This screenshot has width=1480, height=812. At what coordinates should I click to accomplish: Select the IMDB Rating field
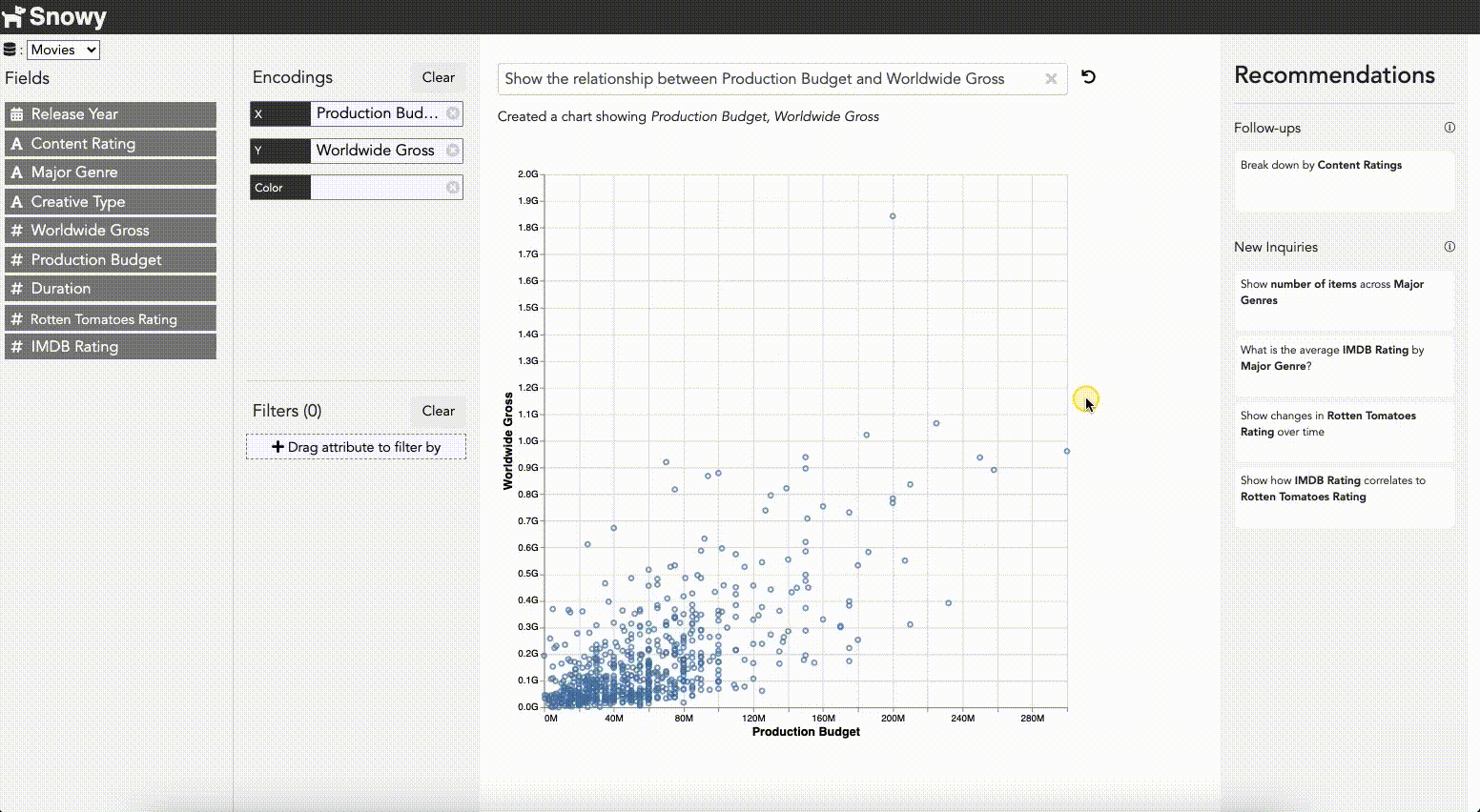point(111,347)
